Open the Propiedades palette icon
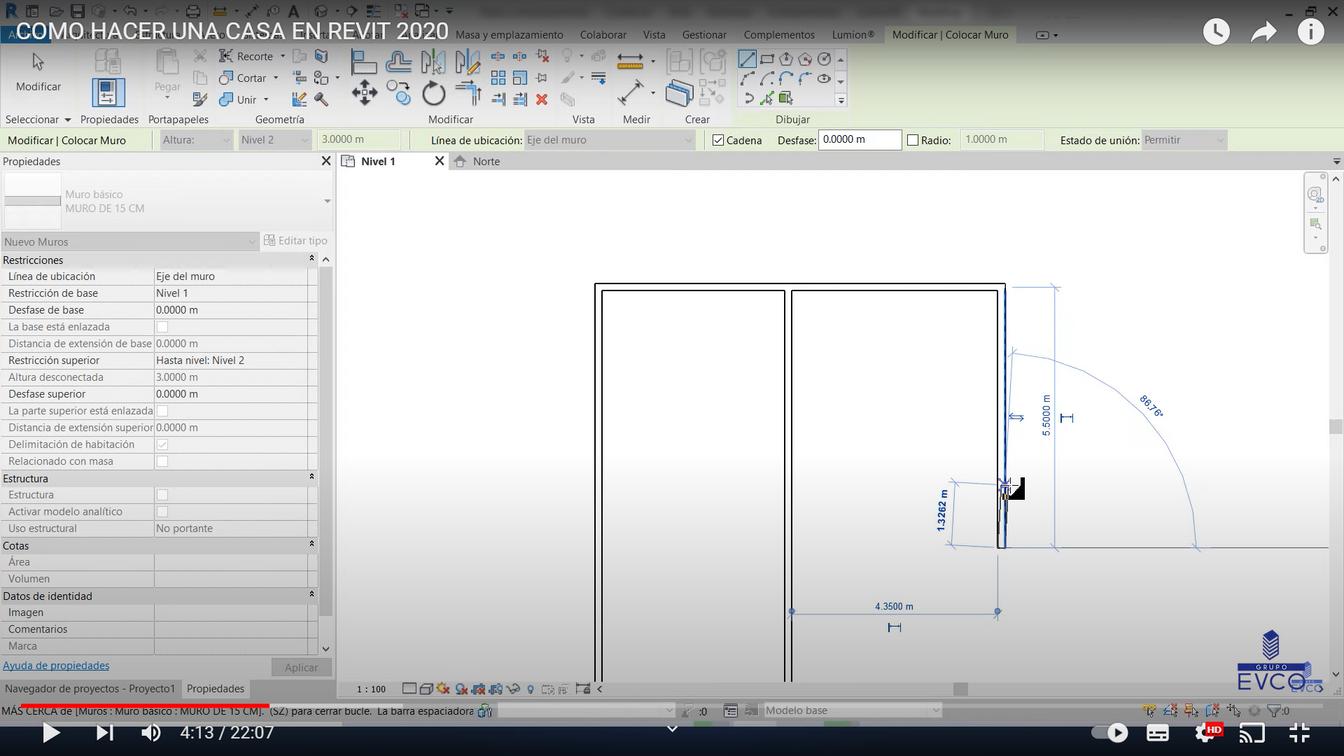 [108, 92]
